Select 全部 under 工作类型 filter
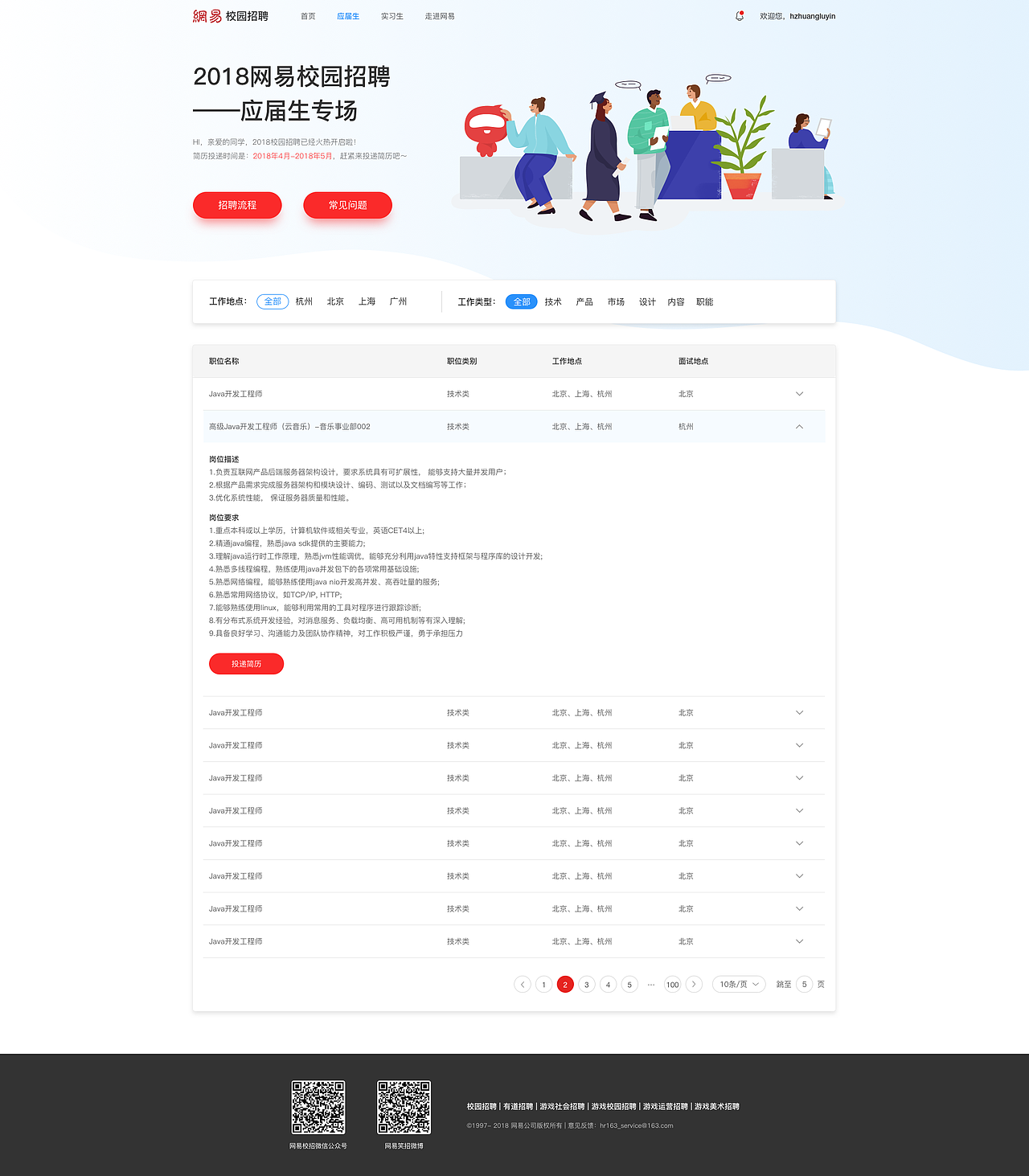Image resolution: width=1029 pixels, height=1176 pixels. click(522, 301)
